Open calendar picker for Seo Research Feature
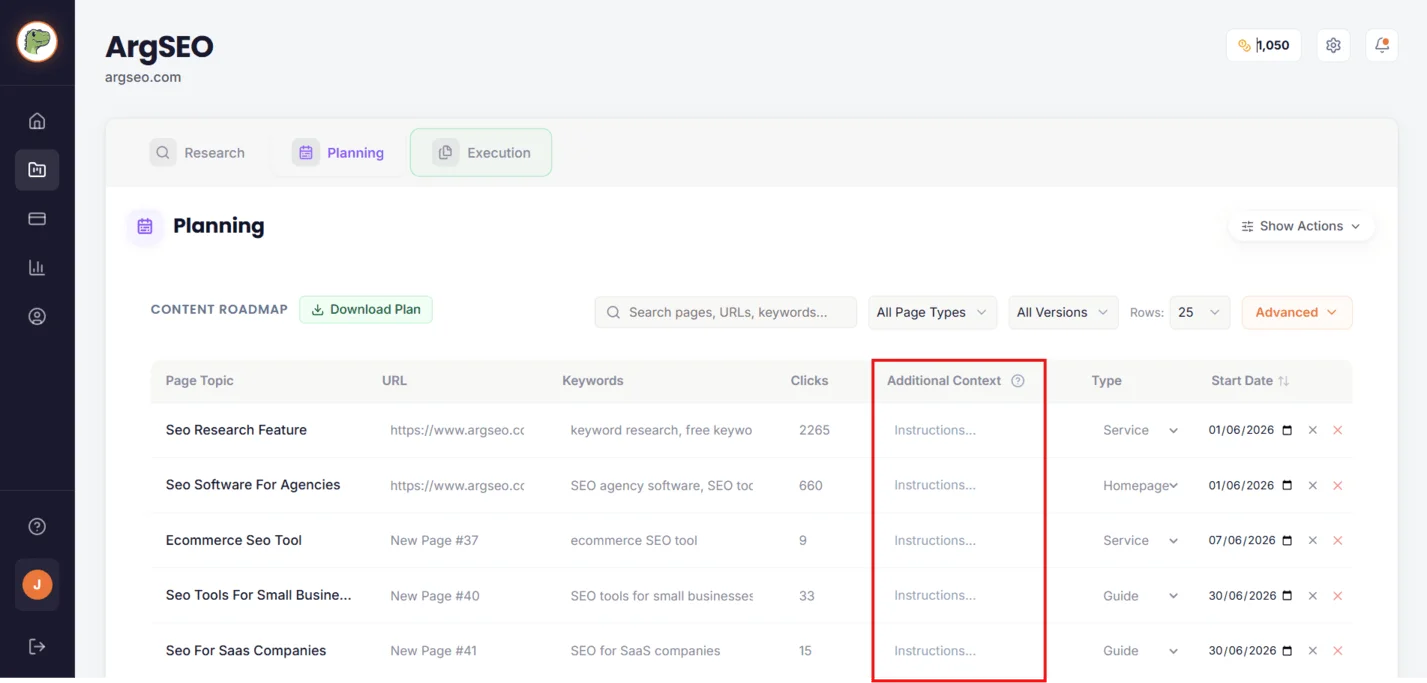This screenshot has height=683, width=1427. tap(1287, 430)
